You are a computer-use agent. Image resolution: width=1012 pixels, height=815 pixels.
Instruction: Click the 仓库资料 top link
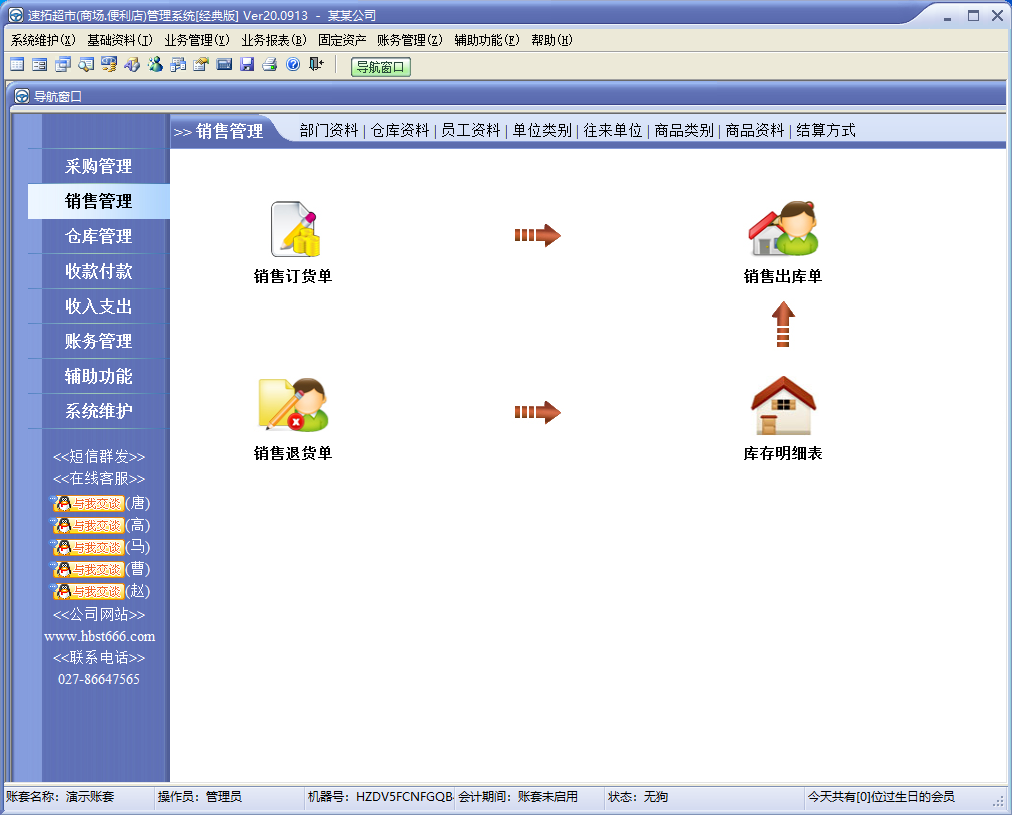click(400, 130)
